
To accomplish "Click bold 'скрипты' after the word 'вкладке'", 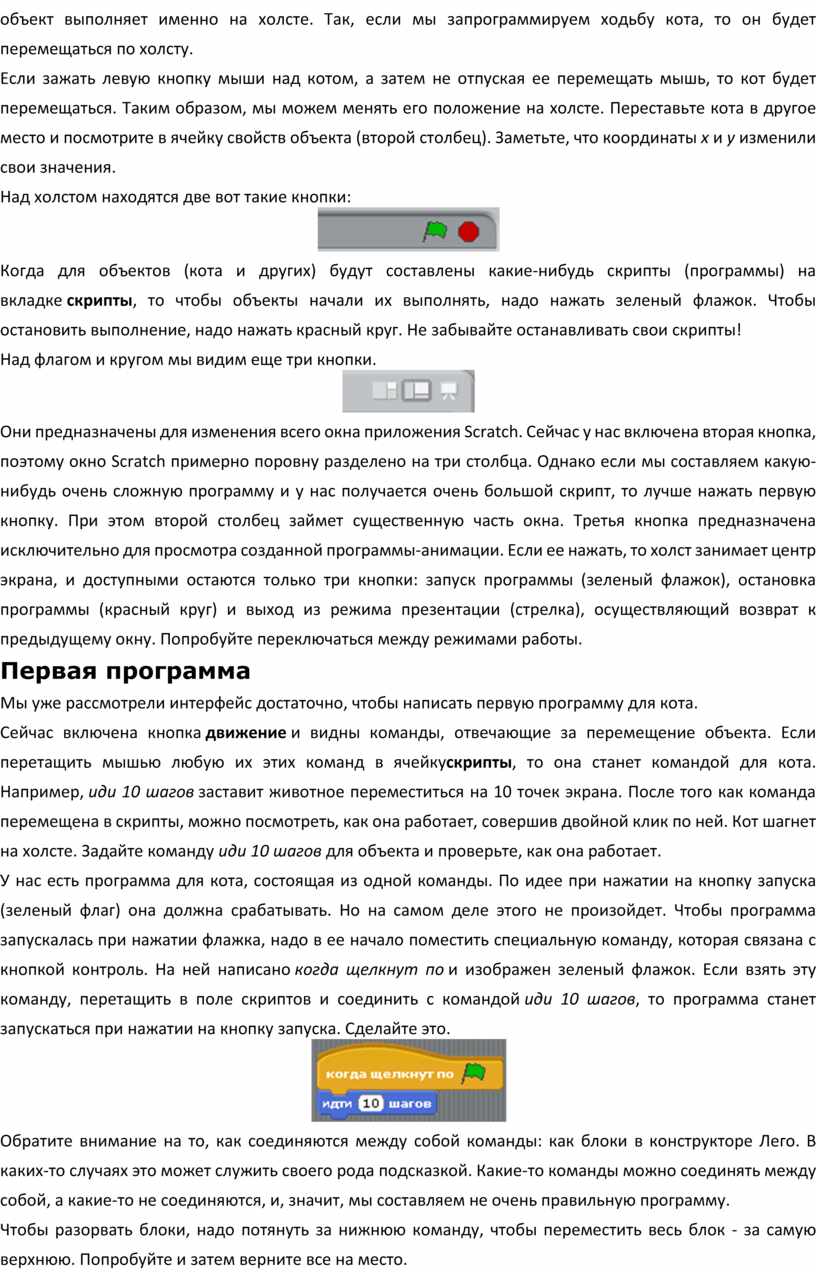I will (x=99, y=301).
